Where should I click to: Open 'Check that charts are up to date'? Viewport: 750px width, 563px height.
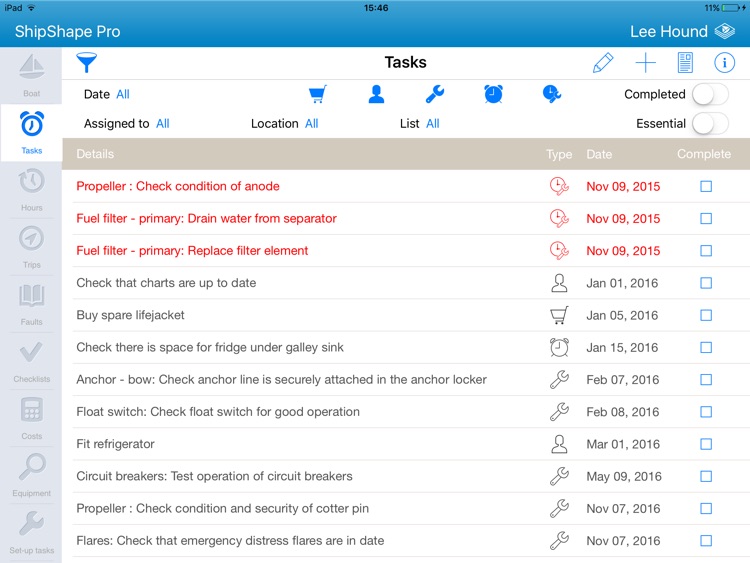(166, 283)
